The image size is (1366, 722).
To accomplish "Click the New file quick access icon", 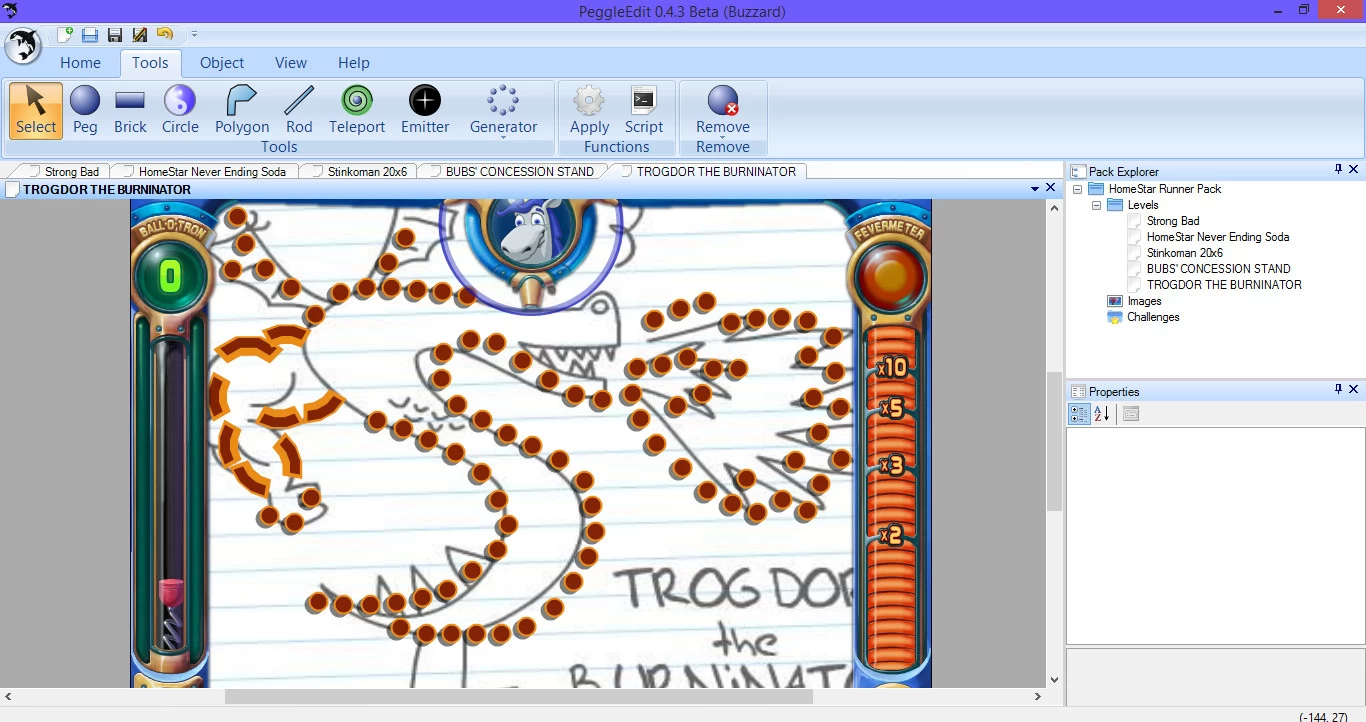I will pyautogui.click(x=65, y=35).
